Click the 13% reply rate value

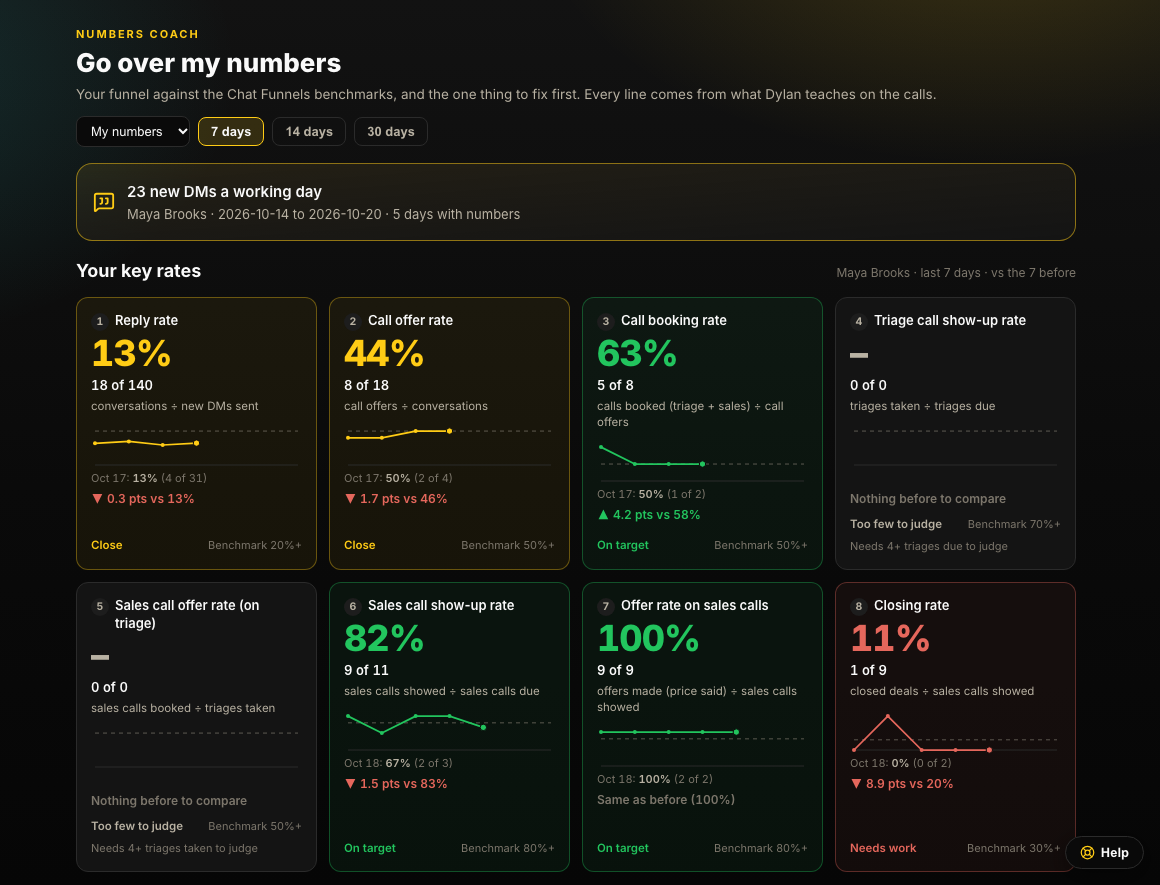pos(131,353)
